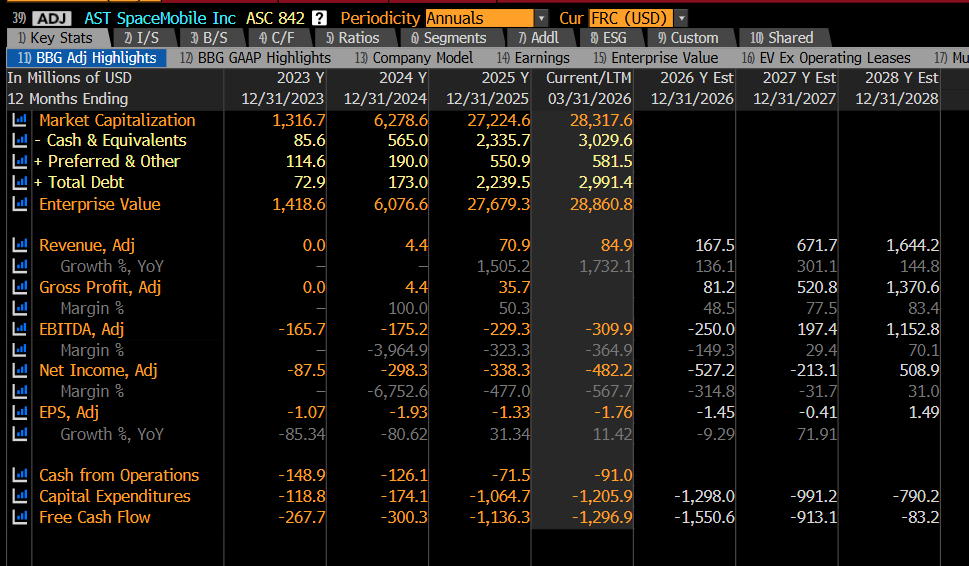Click Capital Expenditures value -1,064.7
Viewport: 969px width, 566px height.
point(499,496)
